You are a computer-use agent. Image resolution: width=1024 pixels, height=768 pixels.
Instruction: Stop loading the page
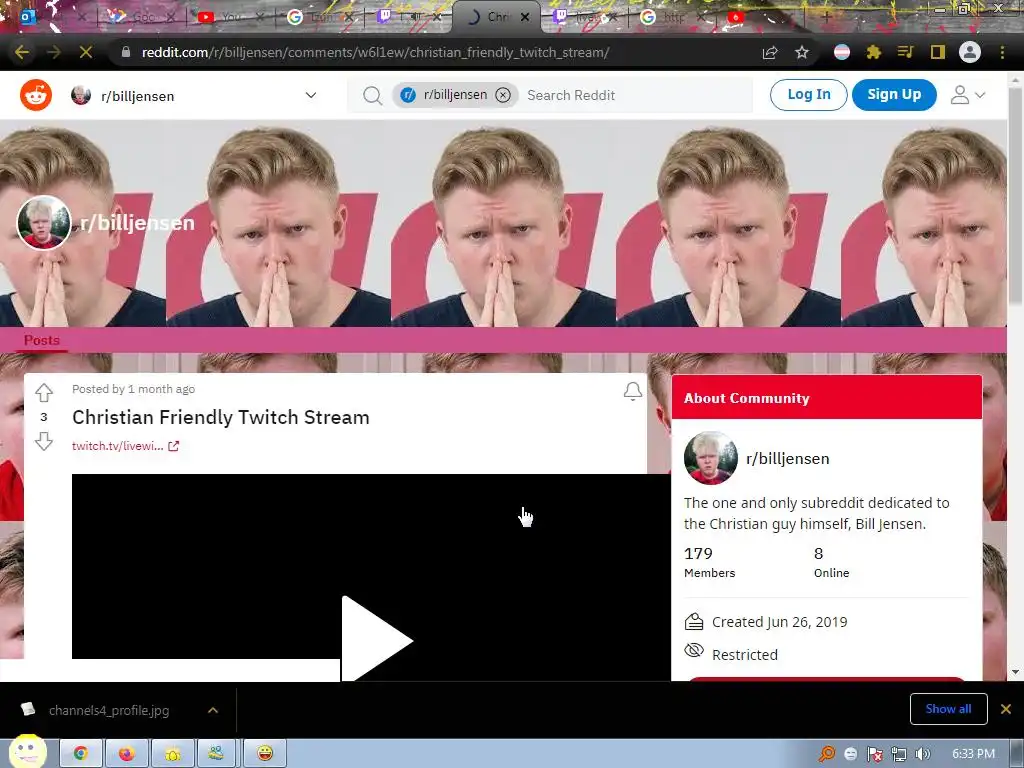point(86,52)
